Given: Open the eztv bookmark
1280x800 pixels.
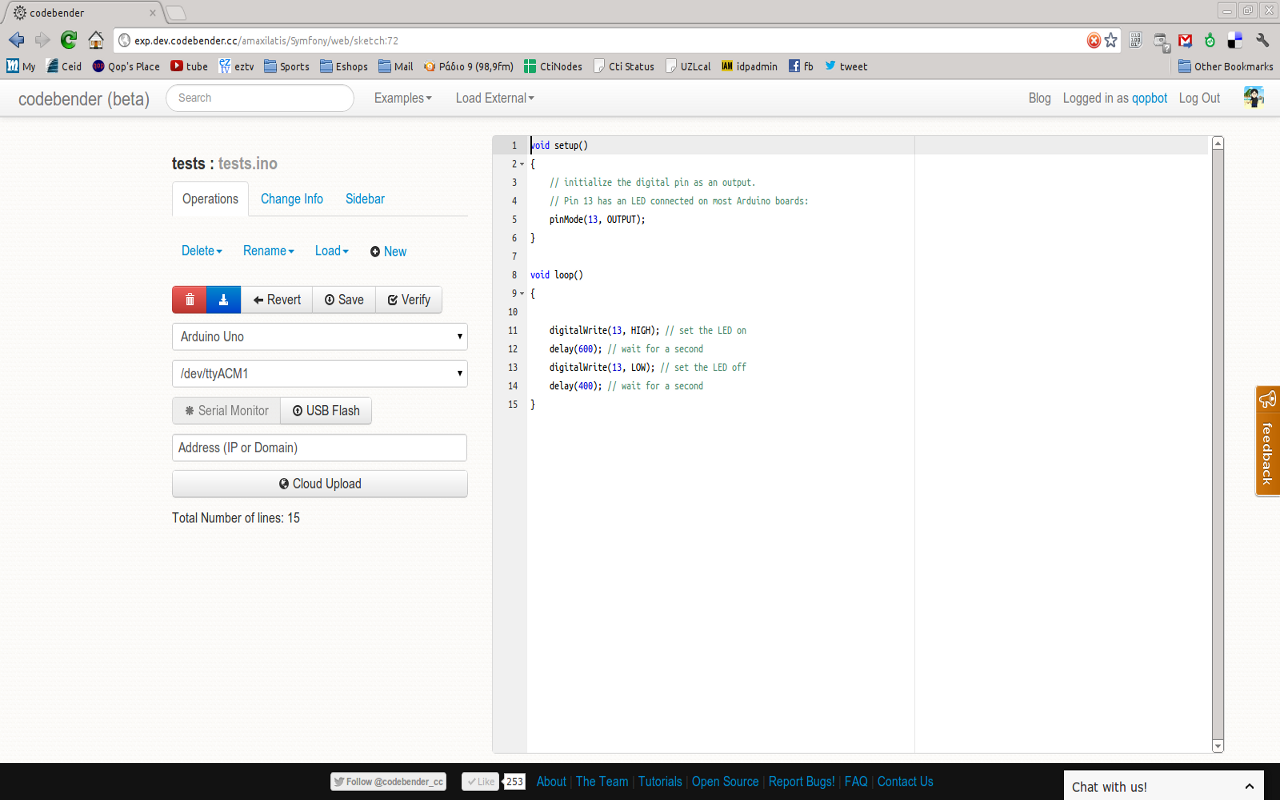Looking at the screenshot, I should (x=236, y=66).
